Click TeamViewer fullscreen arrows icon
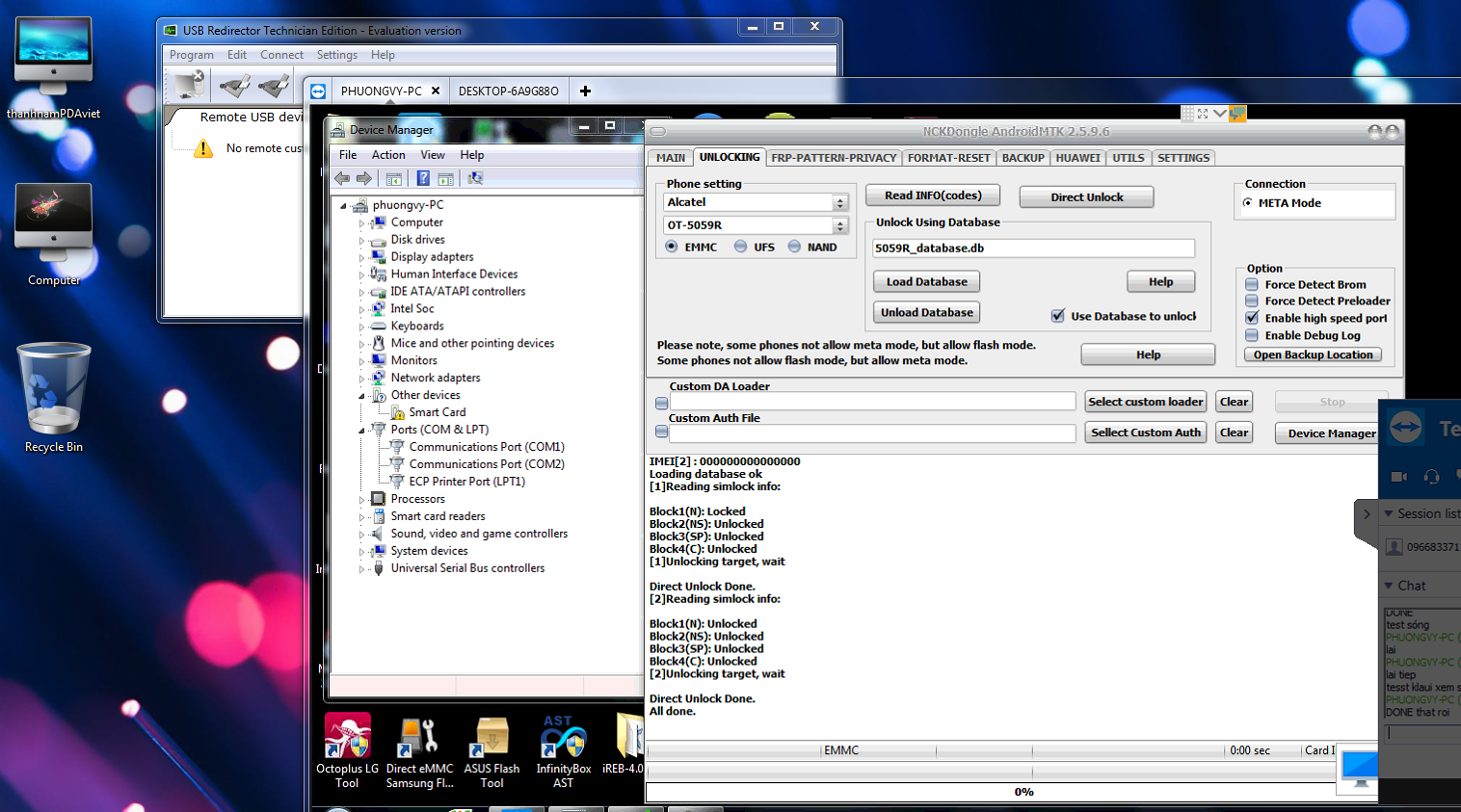This screenshot has height=812, width=1461. coord(1203,114)
